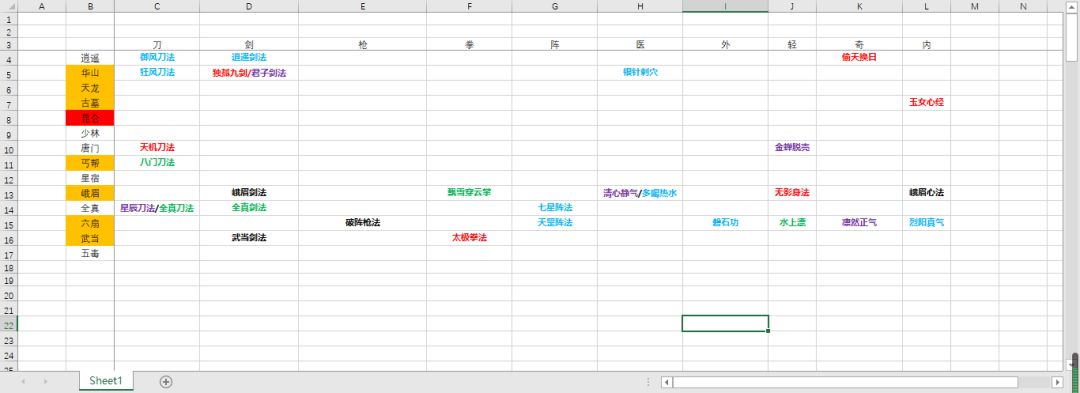Screen dimensions: 1080x393
Task: Select the cell 逍遥 in column B
Action: (90, 58)
